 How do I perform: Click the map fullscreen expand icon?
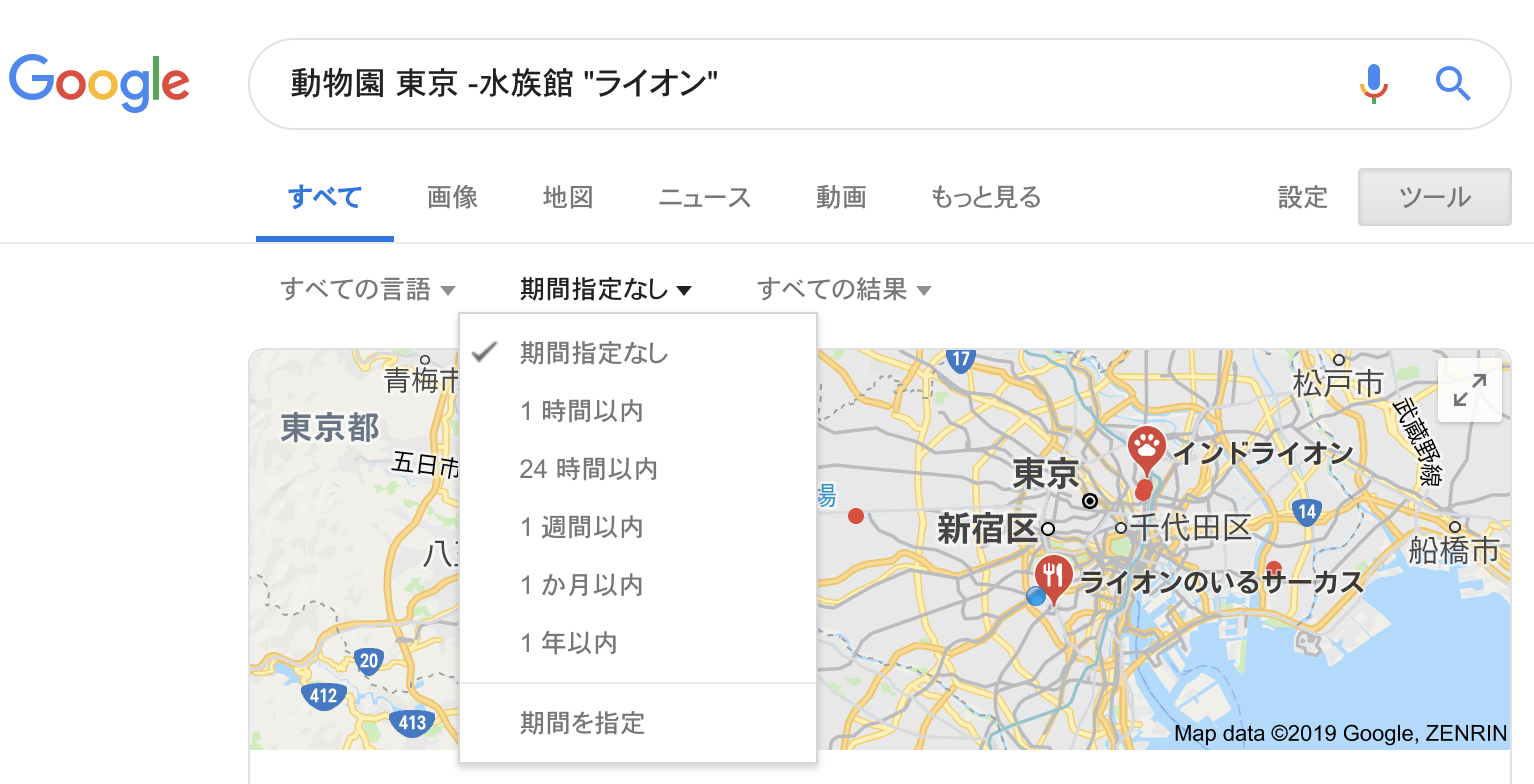click(x=1469, y=390)
